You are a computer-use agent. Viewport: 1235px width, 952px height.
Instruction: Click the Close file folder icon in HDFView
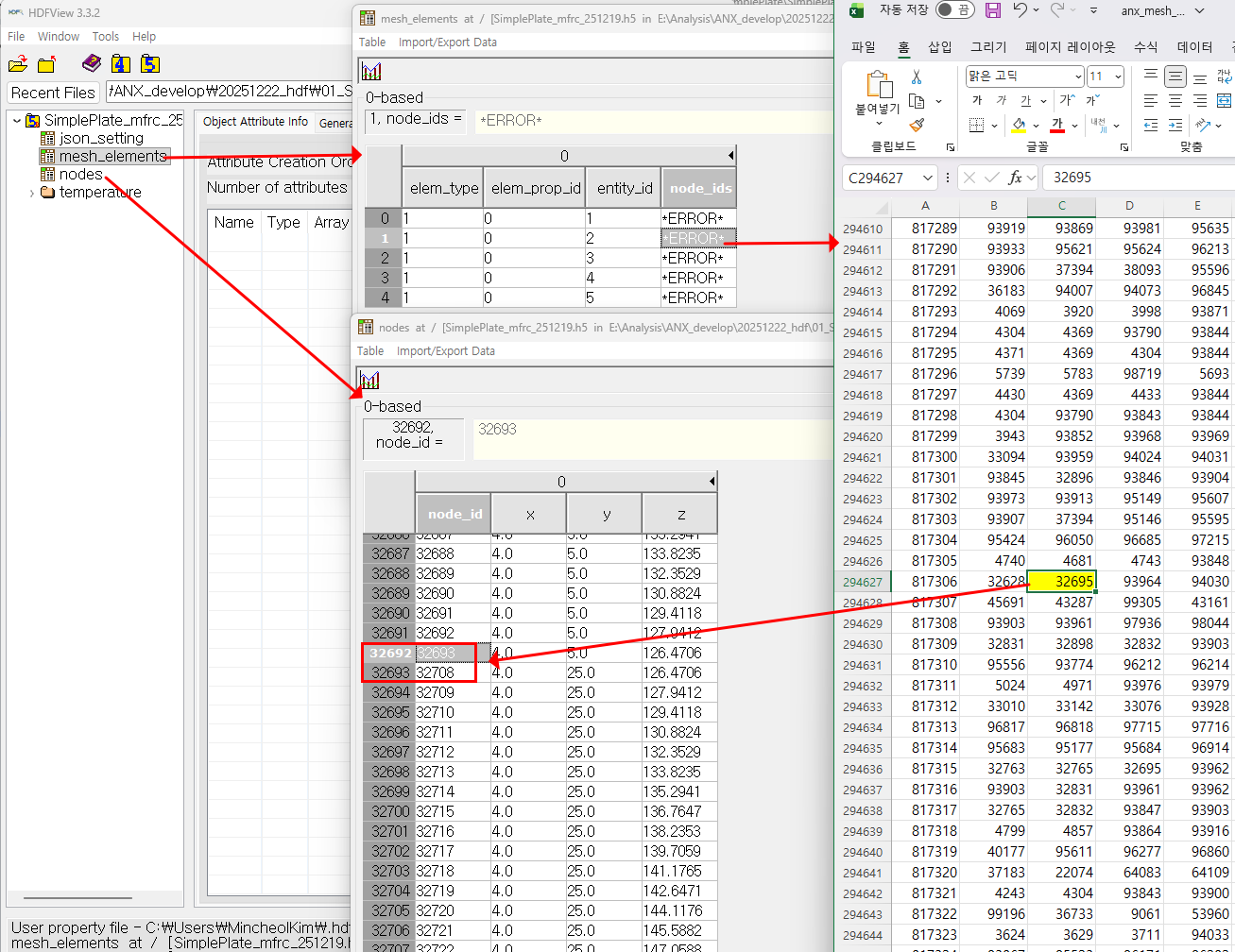[x=46, y=64]
